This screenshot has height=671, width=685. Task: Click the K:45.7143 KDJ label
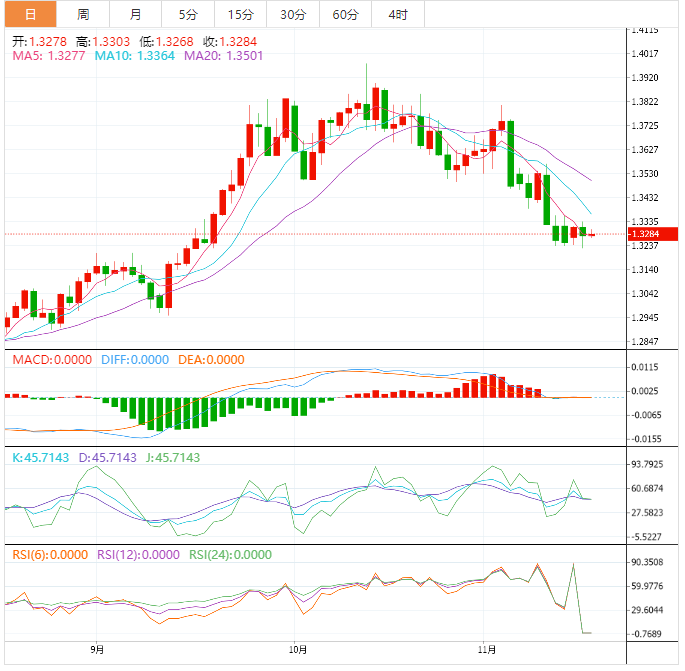point(40,458)
